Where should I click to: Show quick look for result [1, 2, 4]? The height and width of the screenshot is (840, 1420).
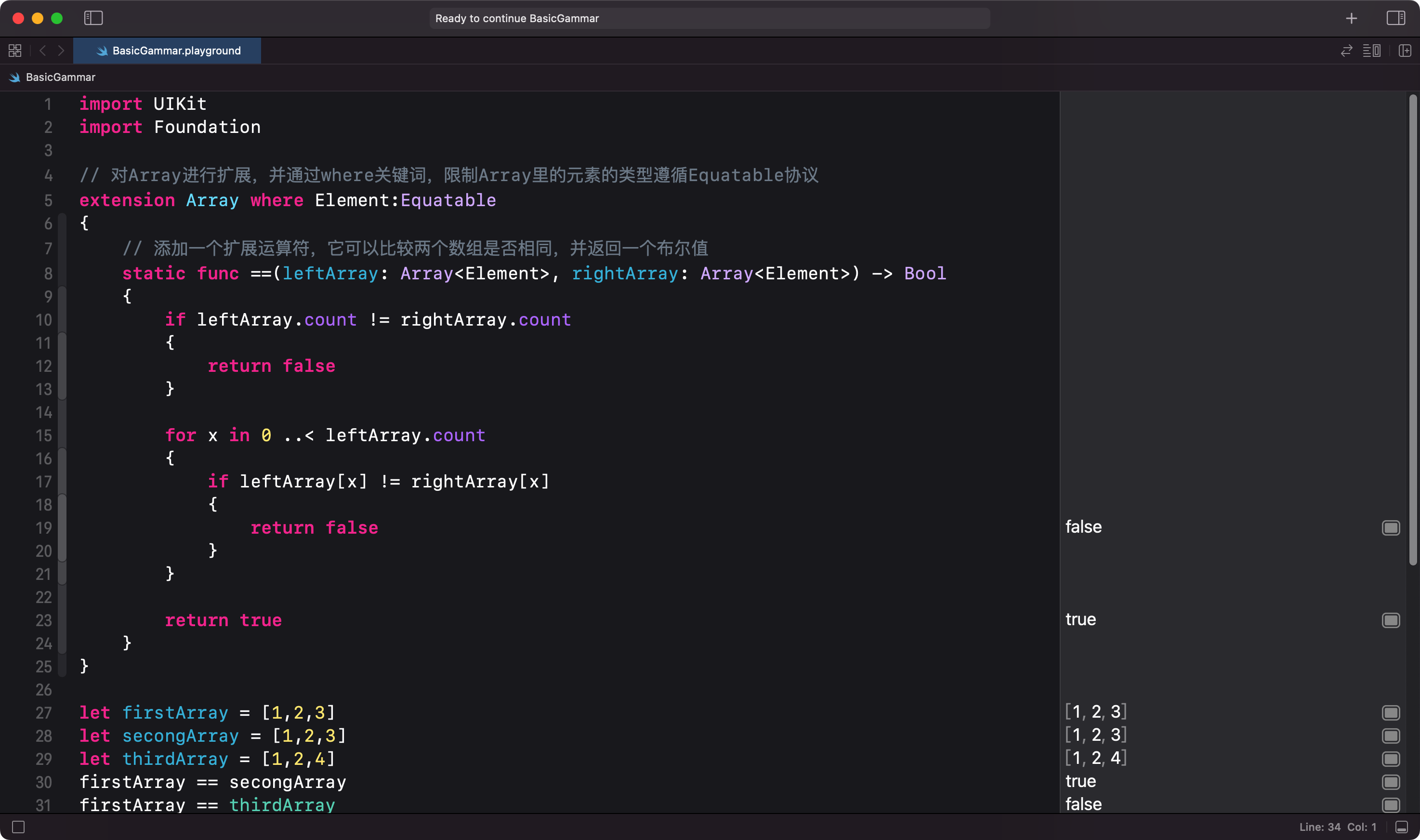[1391, 759]
